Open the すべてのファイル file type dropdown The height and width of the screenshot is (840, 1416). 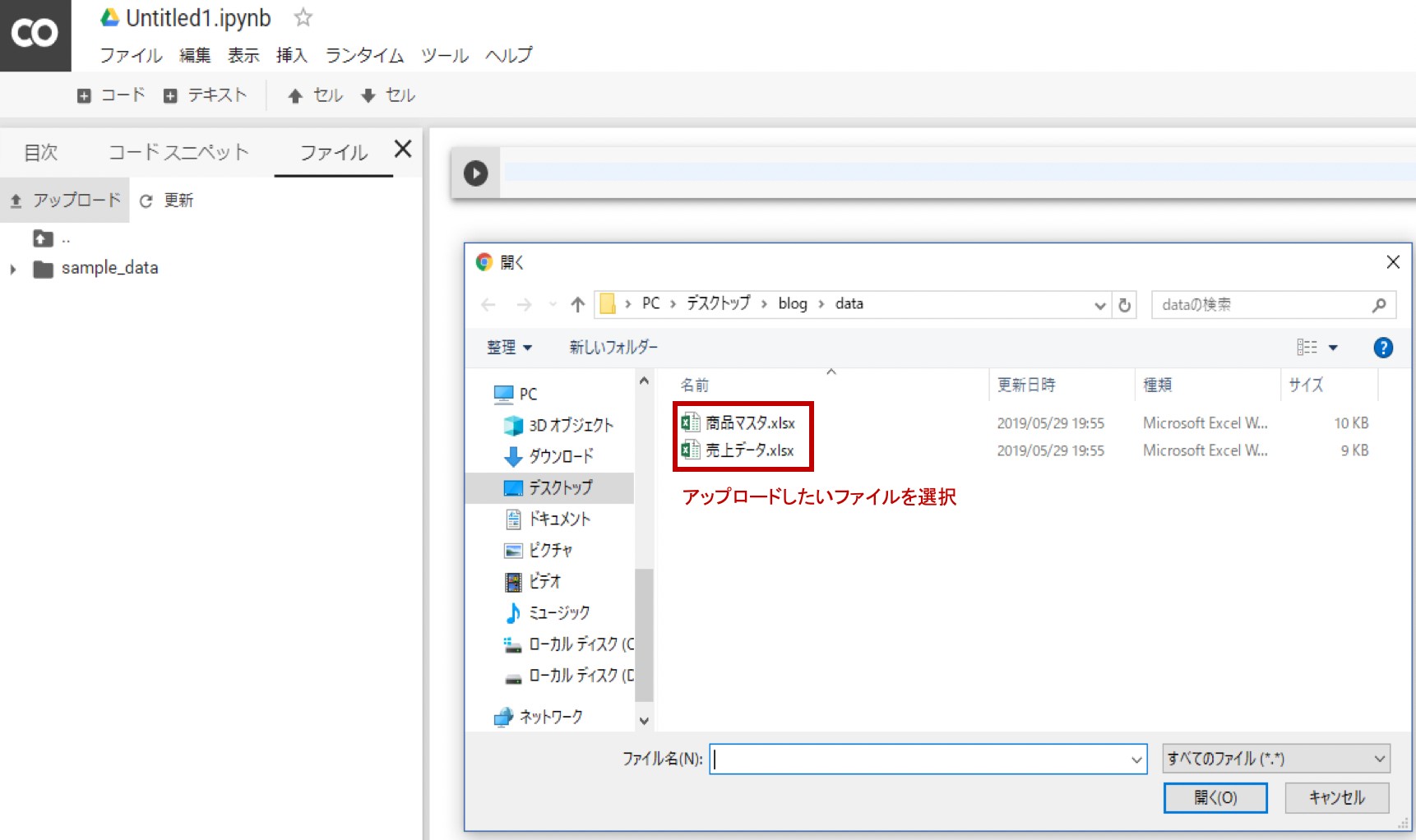coord(1275,758)
